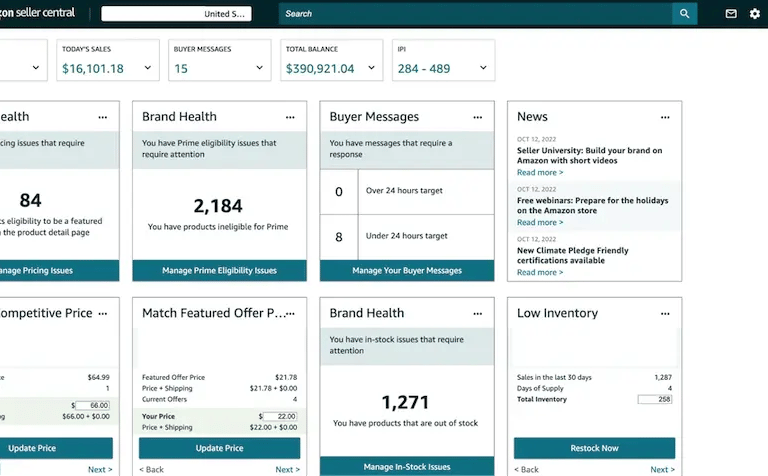
Task: Open out-of-stock Brand Health card options menu
Action: tap(478, 313)
